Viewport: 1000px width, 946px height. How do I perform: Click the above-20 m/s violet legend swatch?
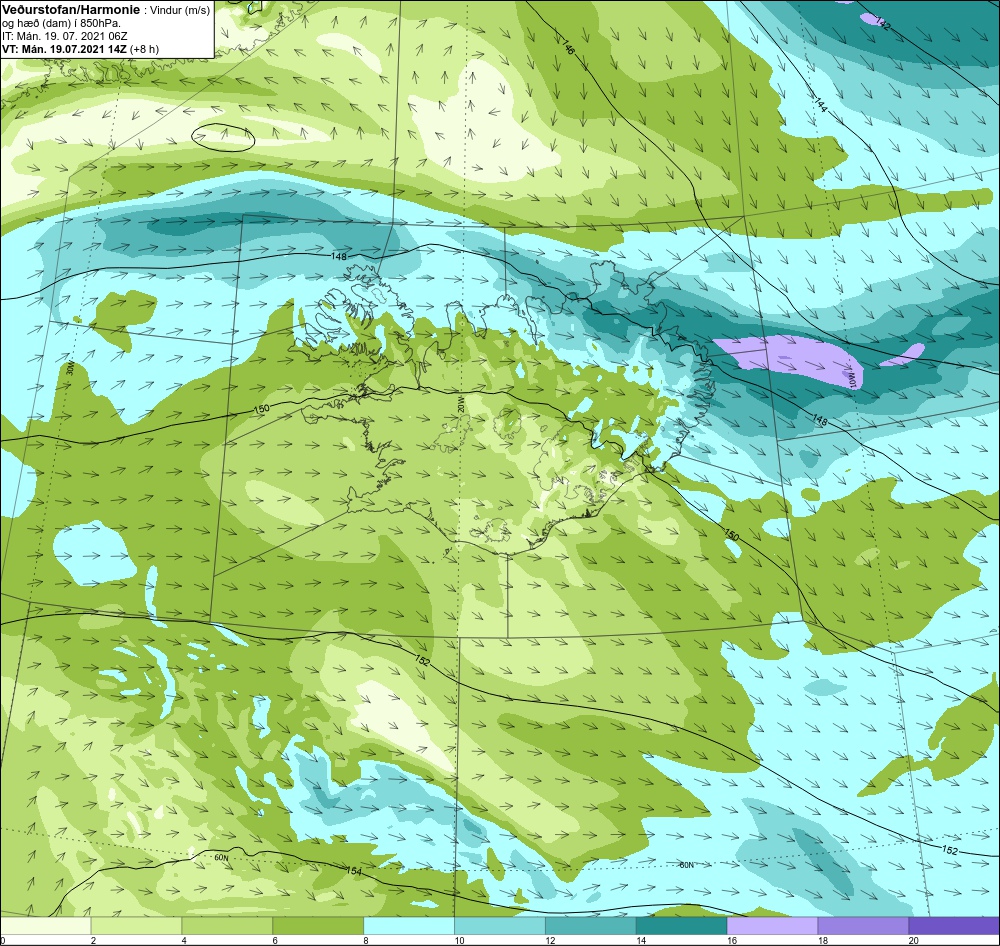tap(954, 926)
